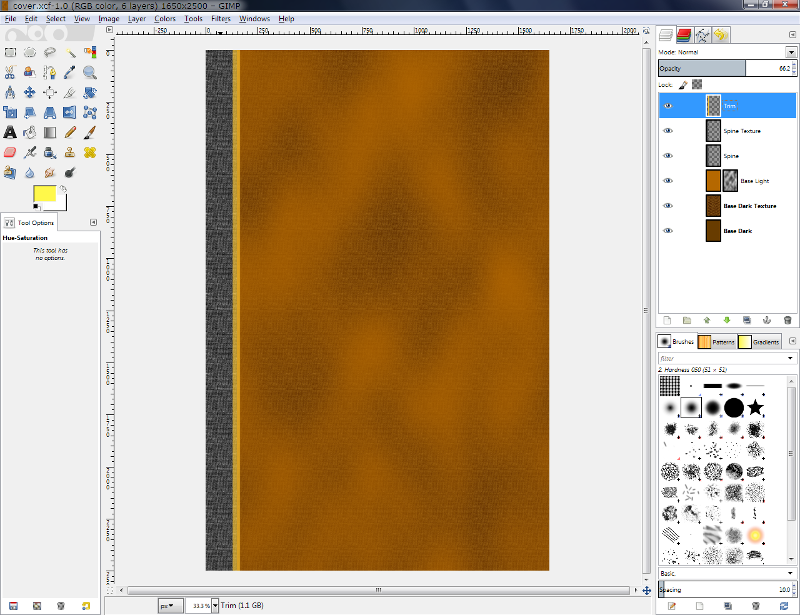Select the Flip tool

(x=70, y=112)
